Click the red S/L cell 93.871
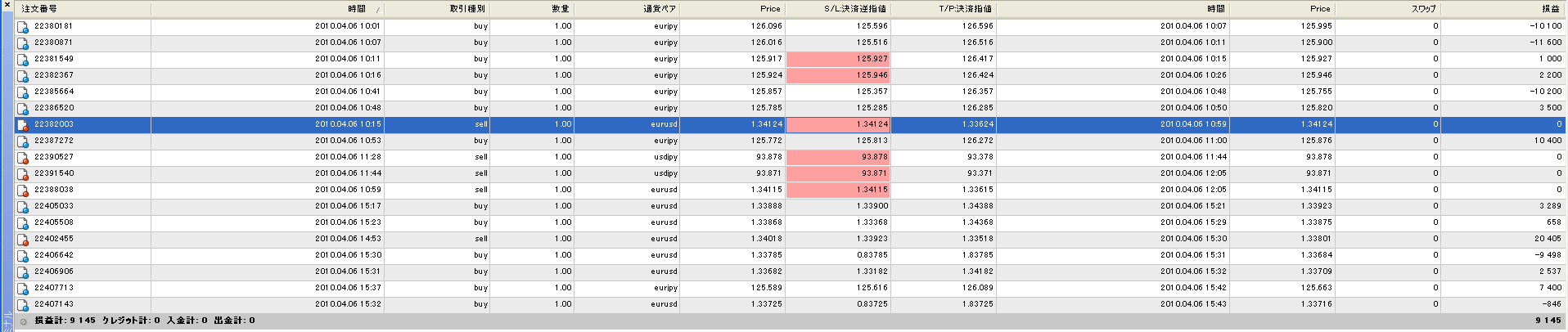Screen dimensions: 1568x332 coord(838,173)
